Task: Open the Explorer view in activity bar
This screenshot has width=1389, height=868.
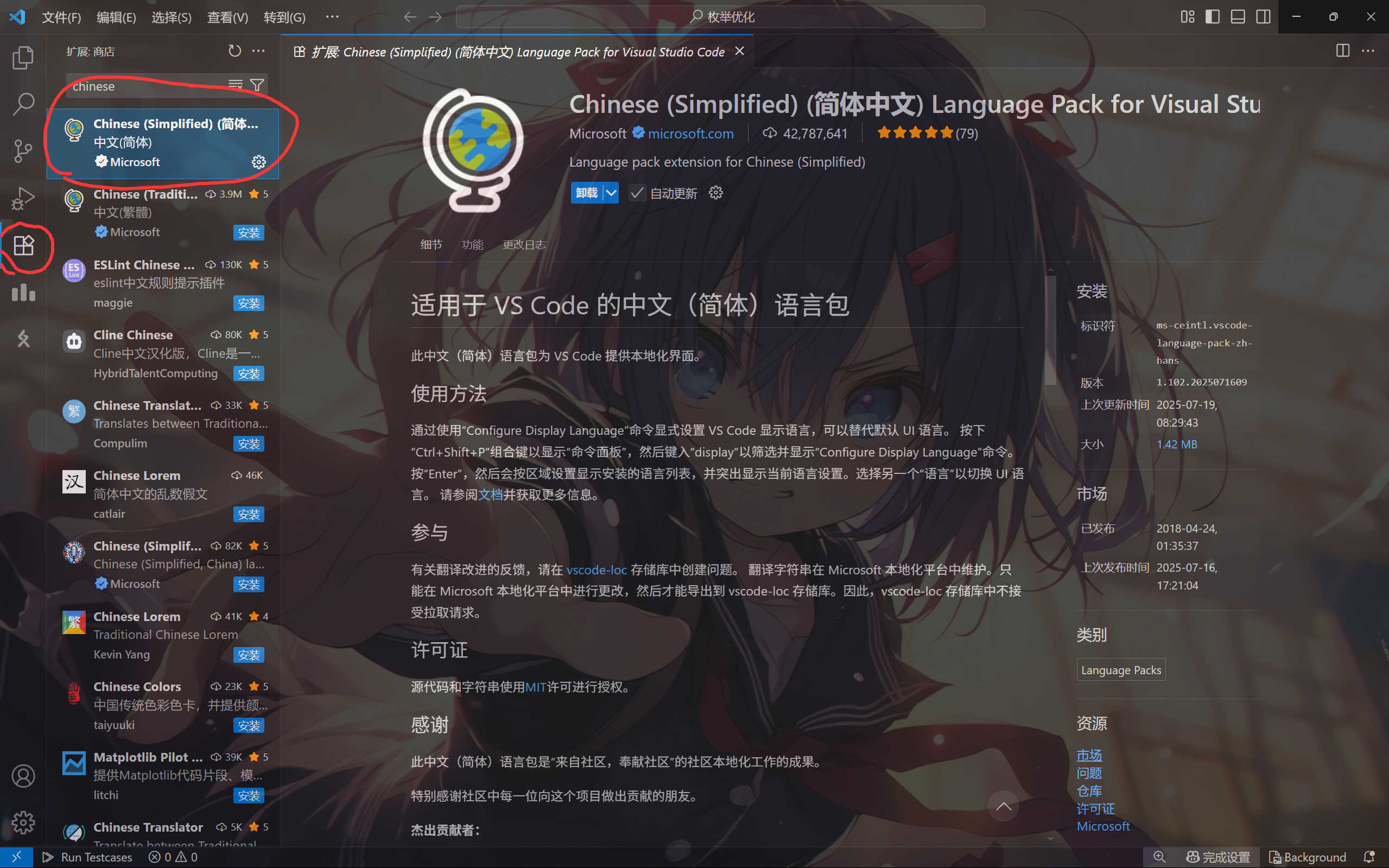Action: click(23, 58)
